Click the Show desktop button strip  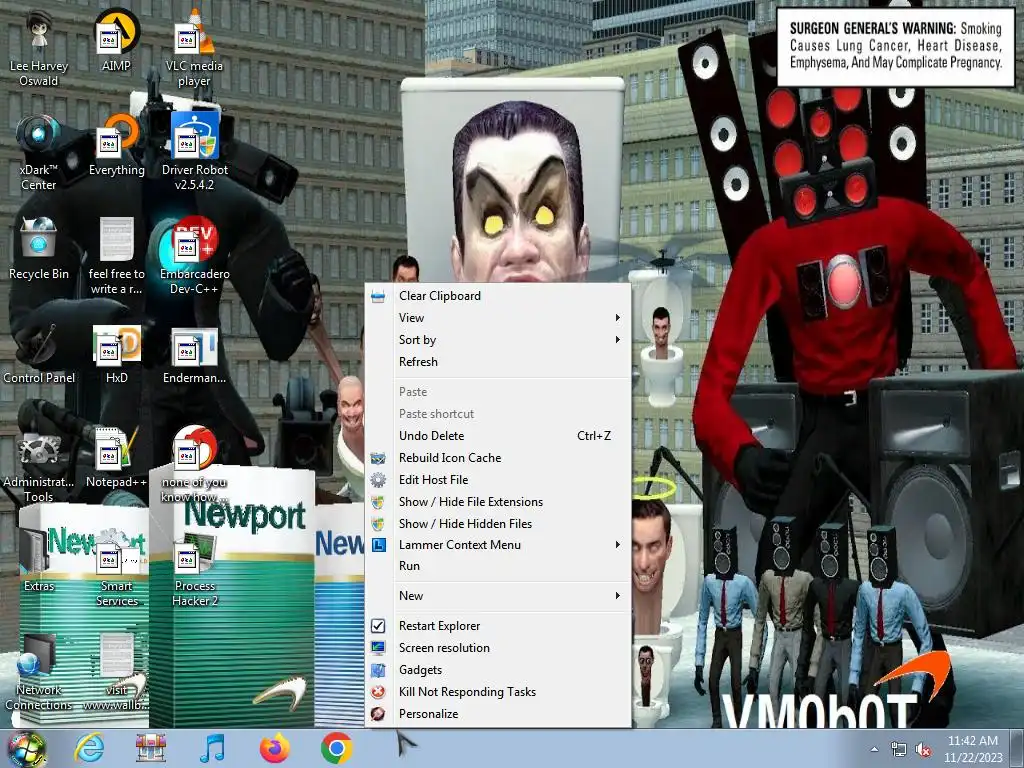tap(1019, 749)
